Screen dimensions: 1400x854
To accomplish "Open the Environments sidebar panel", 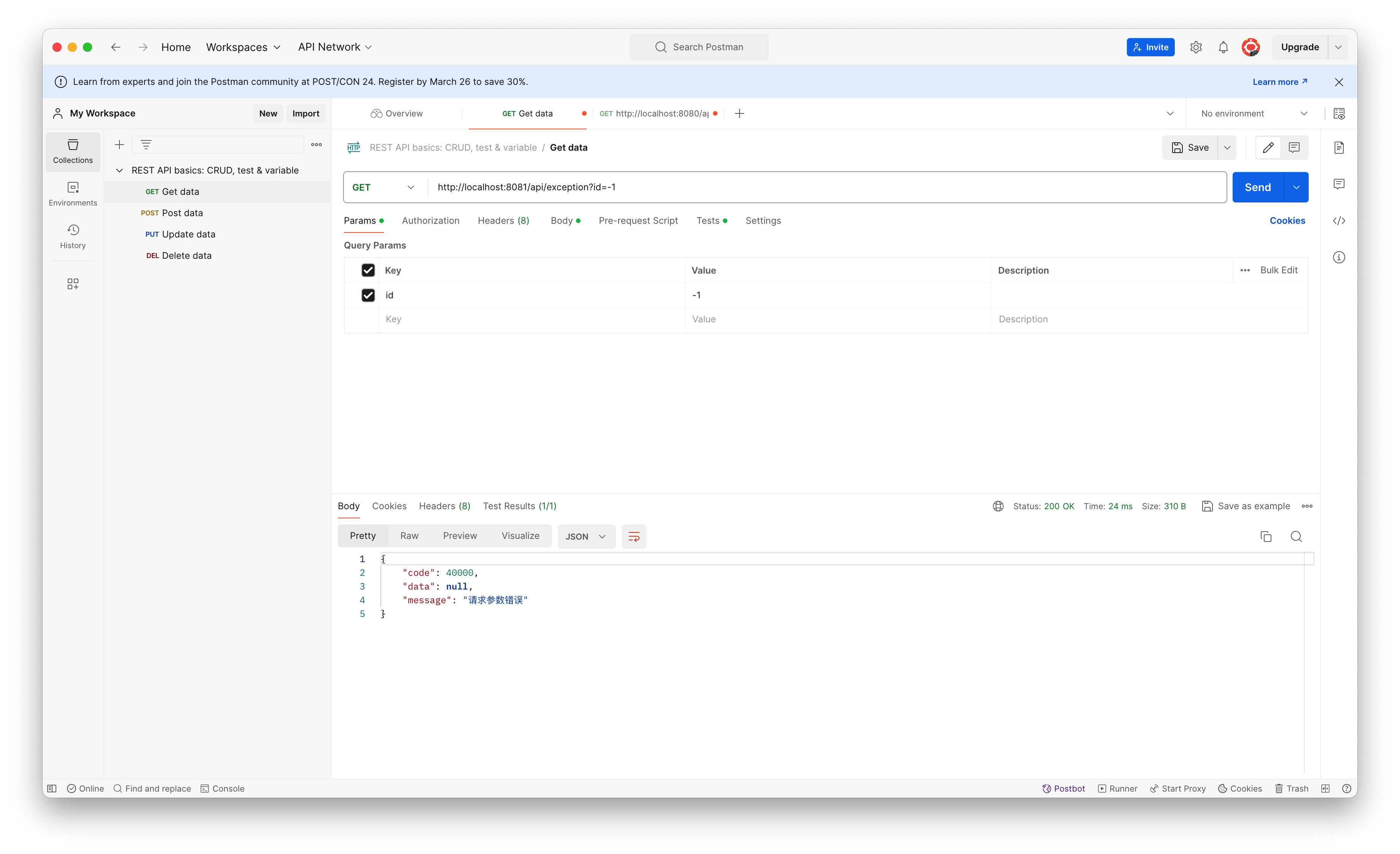I will pos(73,194).
